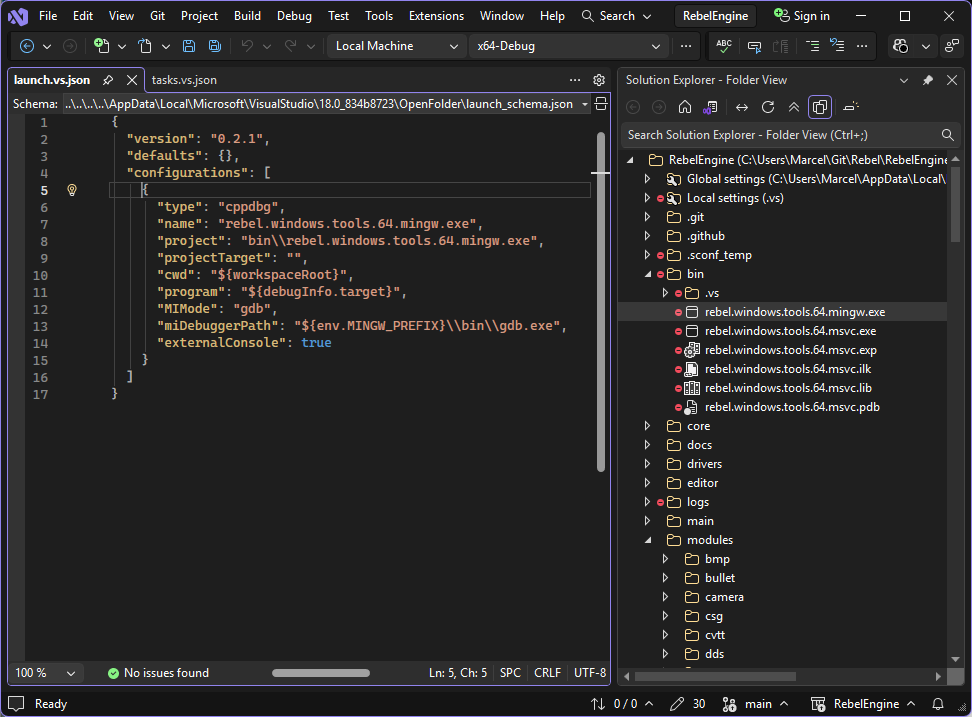The image size is (972, 717).
Task: Click the CRLF line ending indicator
Action: click(547, 673)
